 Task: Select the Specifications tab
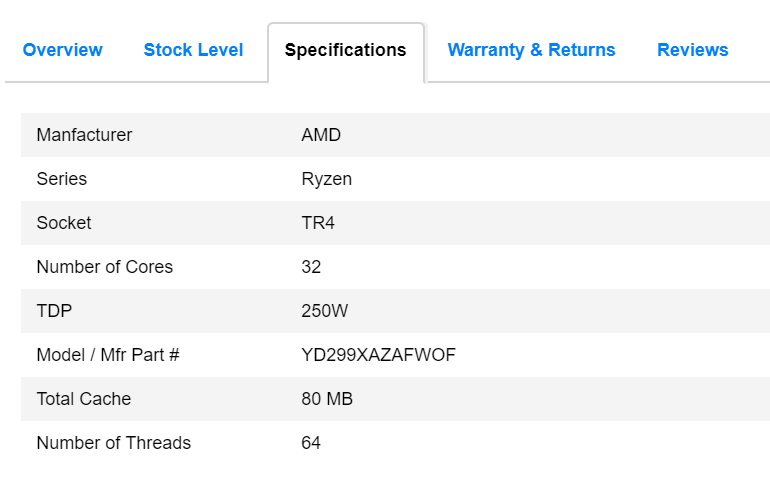345,50
